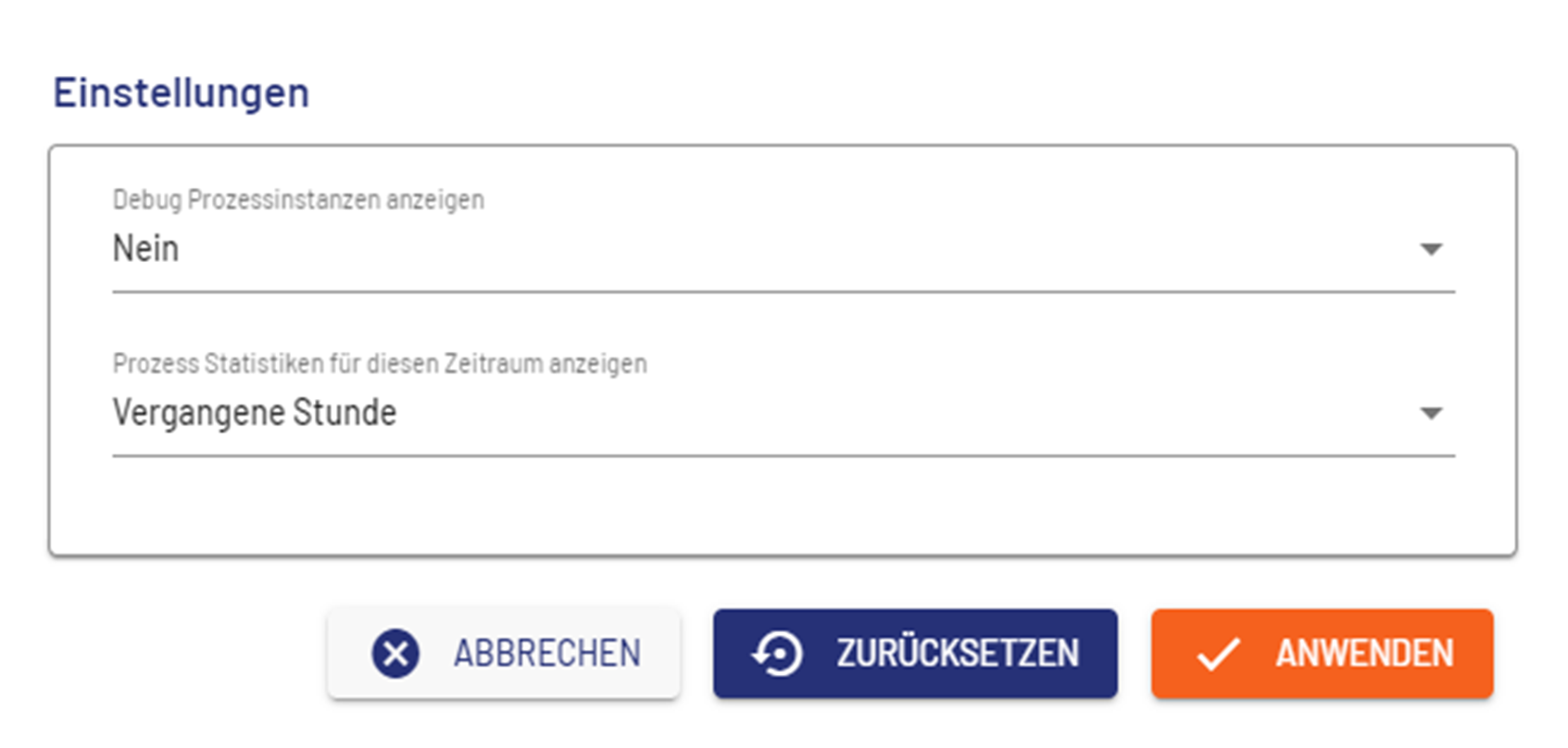The height and width of the screenshot is (748, 1568).
Task: Click the circular reset arrow icon
Action: (778, 654)
